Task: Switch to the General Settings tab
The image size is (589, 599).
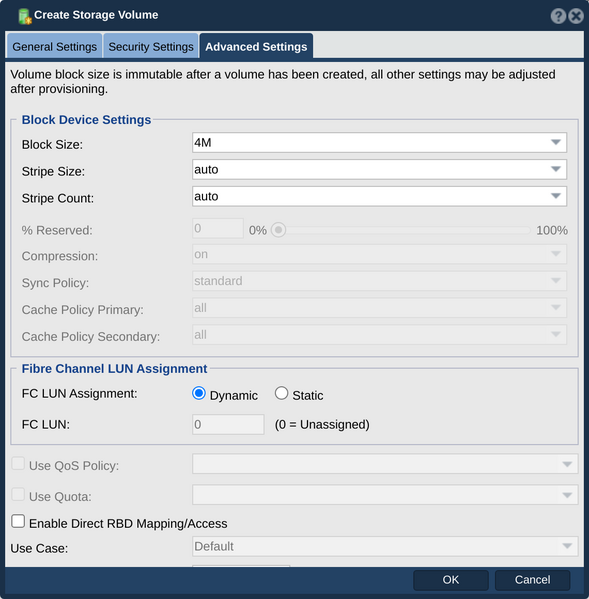Action: coord(54,46)
